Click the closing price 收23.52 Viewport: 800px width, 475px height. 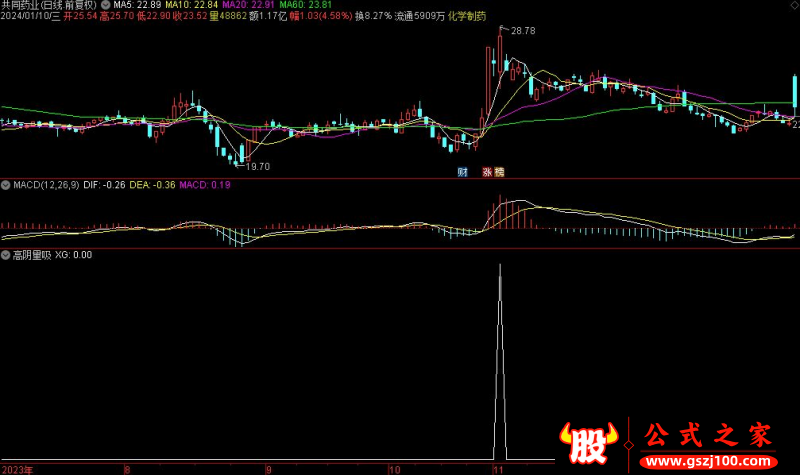pyautogui.click(x=190, y=16)
